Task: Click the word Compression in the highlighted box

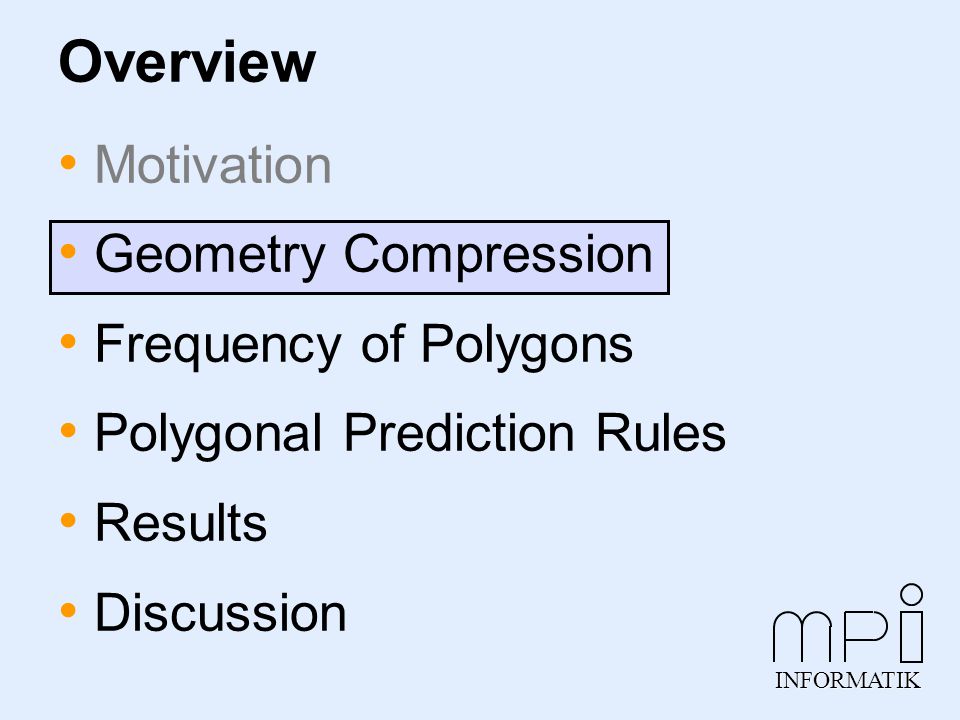Action: [x=498, y=254]
